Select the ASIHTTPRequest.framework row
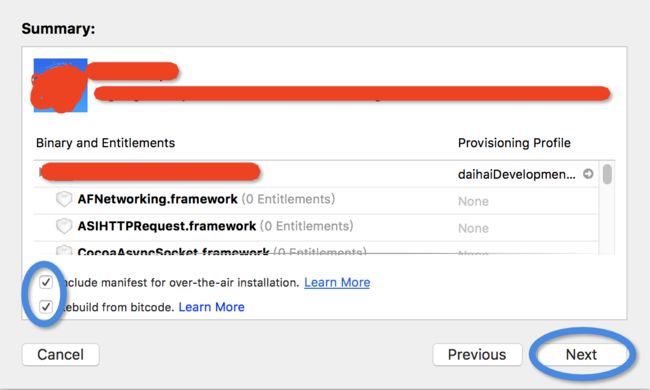 (x=316, y=228)
